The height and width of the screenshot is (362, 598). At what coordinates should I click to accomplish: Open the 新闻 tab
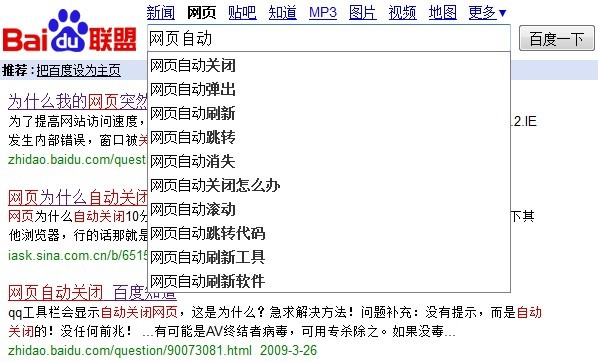click(x=161, y=13)
